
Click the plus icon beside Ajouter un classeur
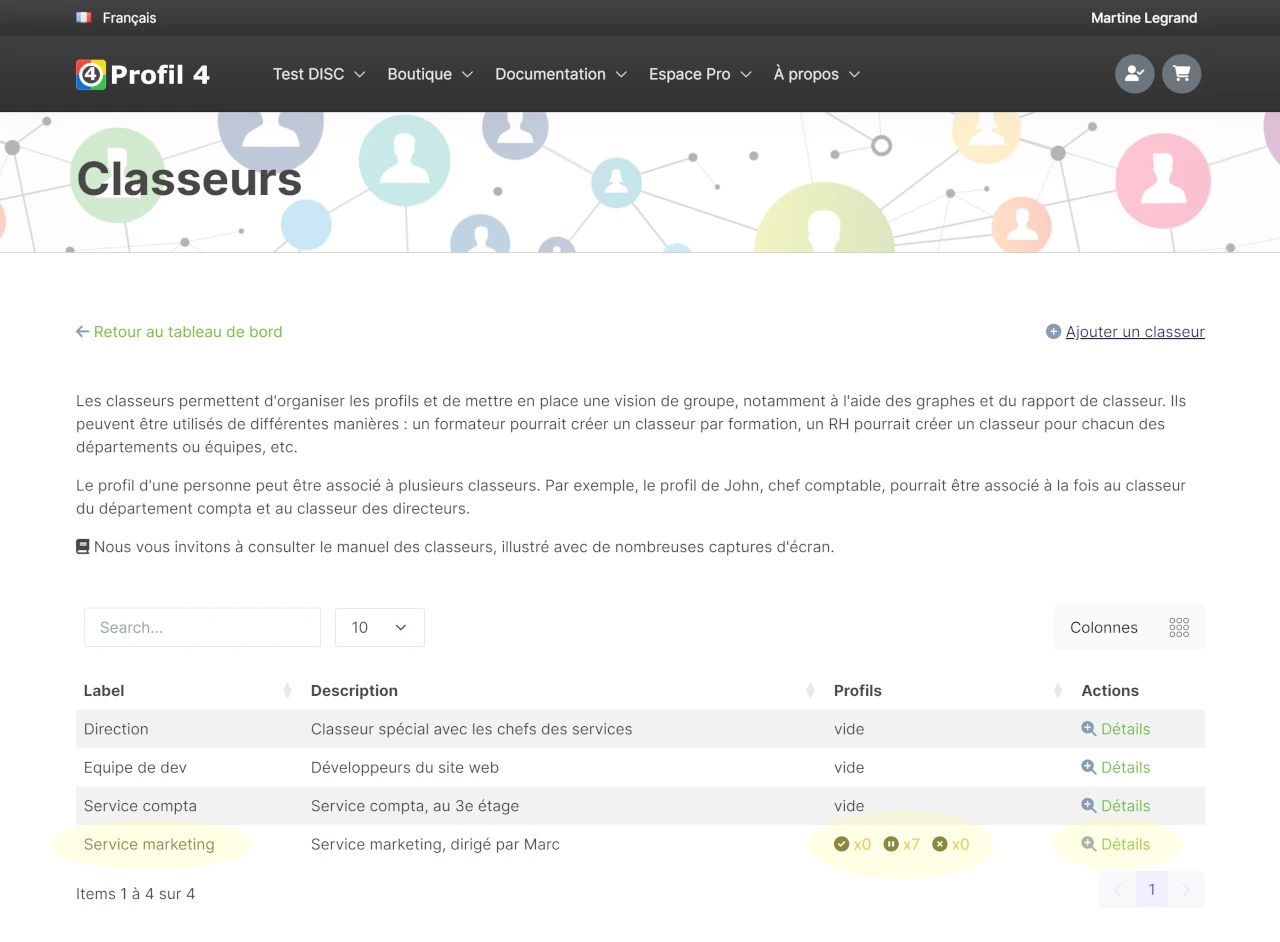(1053, 332)
